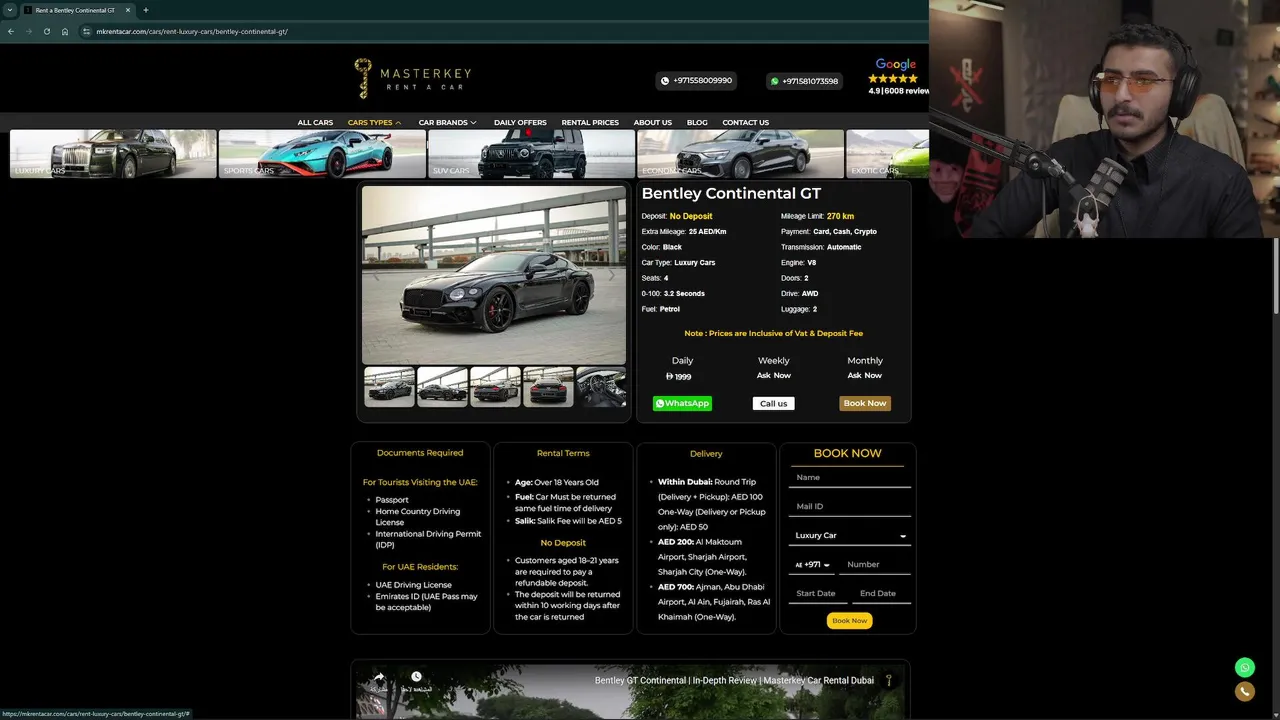The width and height of the screenshot is (1280, 720).
Task: Open site information icon in address bar
Action: point(87,31)
